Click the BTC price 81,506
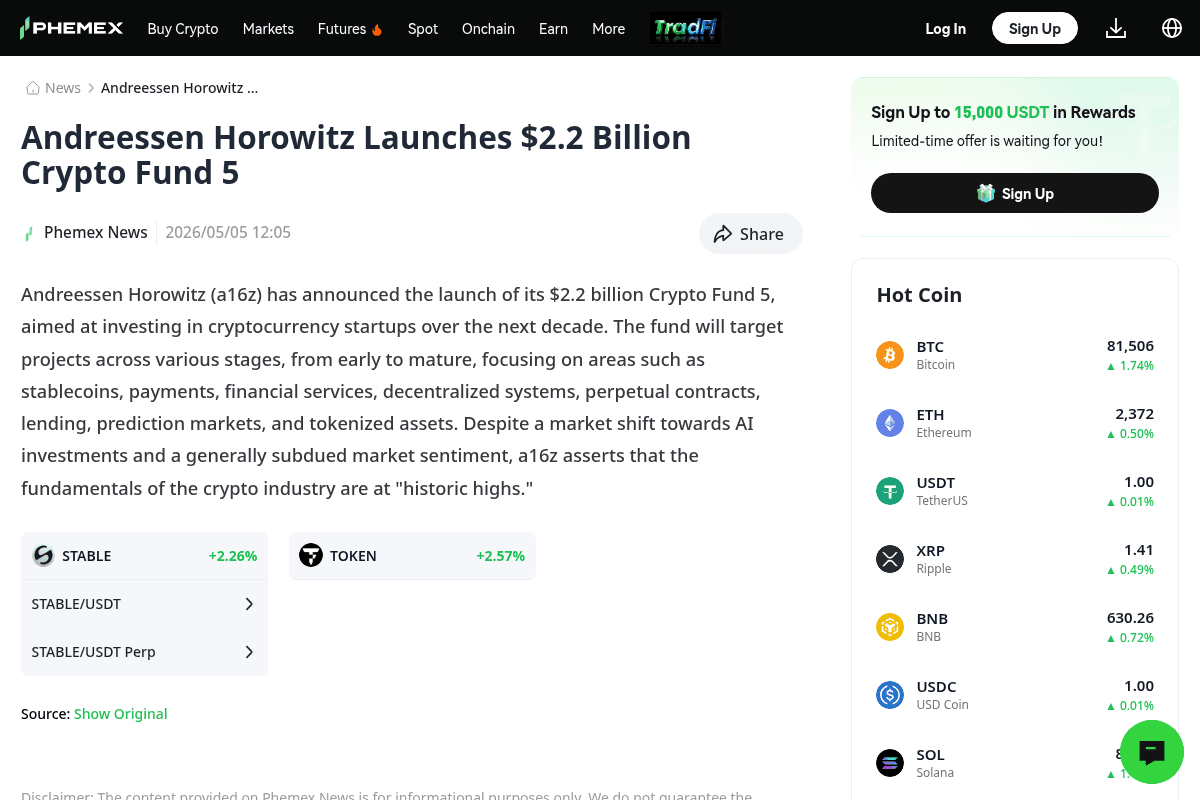The height and width of the screenshot is (800, 1200). 1130,346
